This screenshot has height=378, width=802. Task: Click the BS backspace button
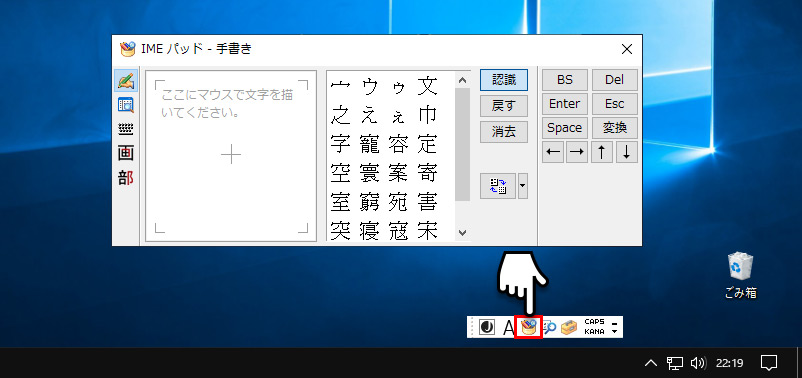(565, 80)
